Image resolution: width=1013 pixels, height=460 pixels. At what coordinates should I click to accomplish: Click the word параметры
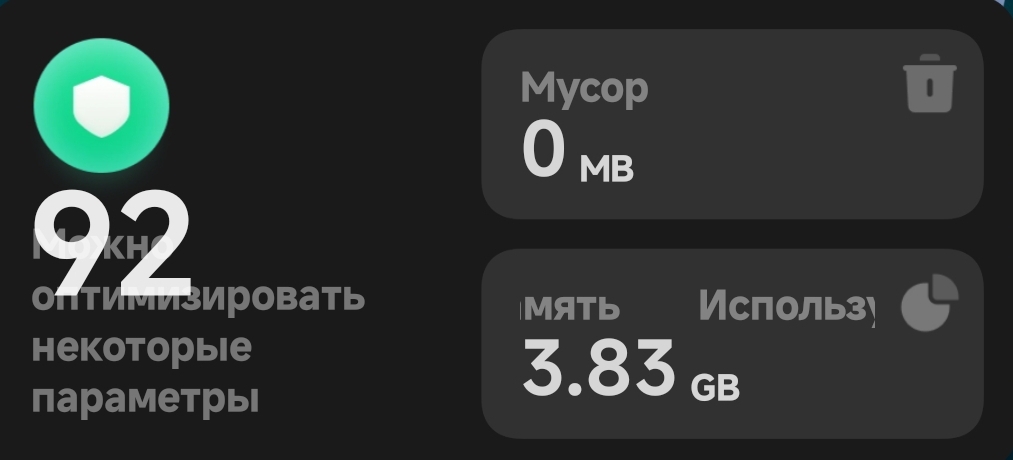pos(145,398)
